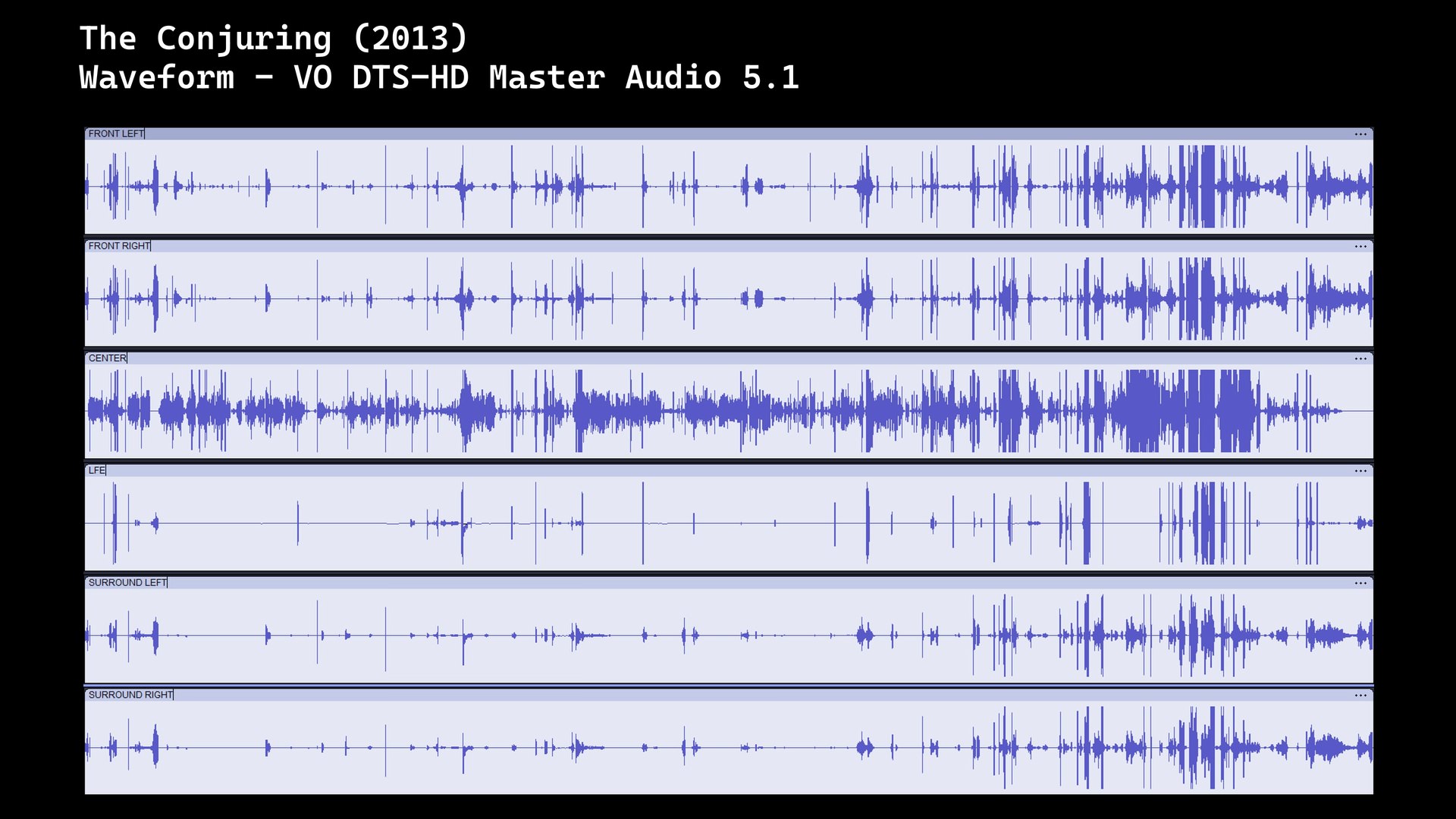
Task: Click inside the SURROUND RIGHT waveform
Action: tap(729, 748)
